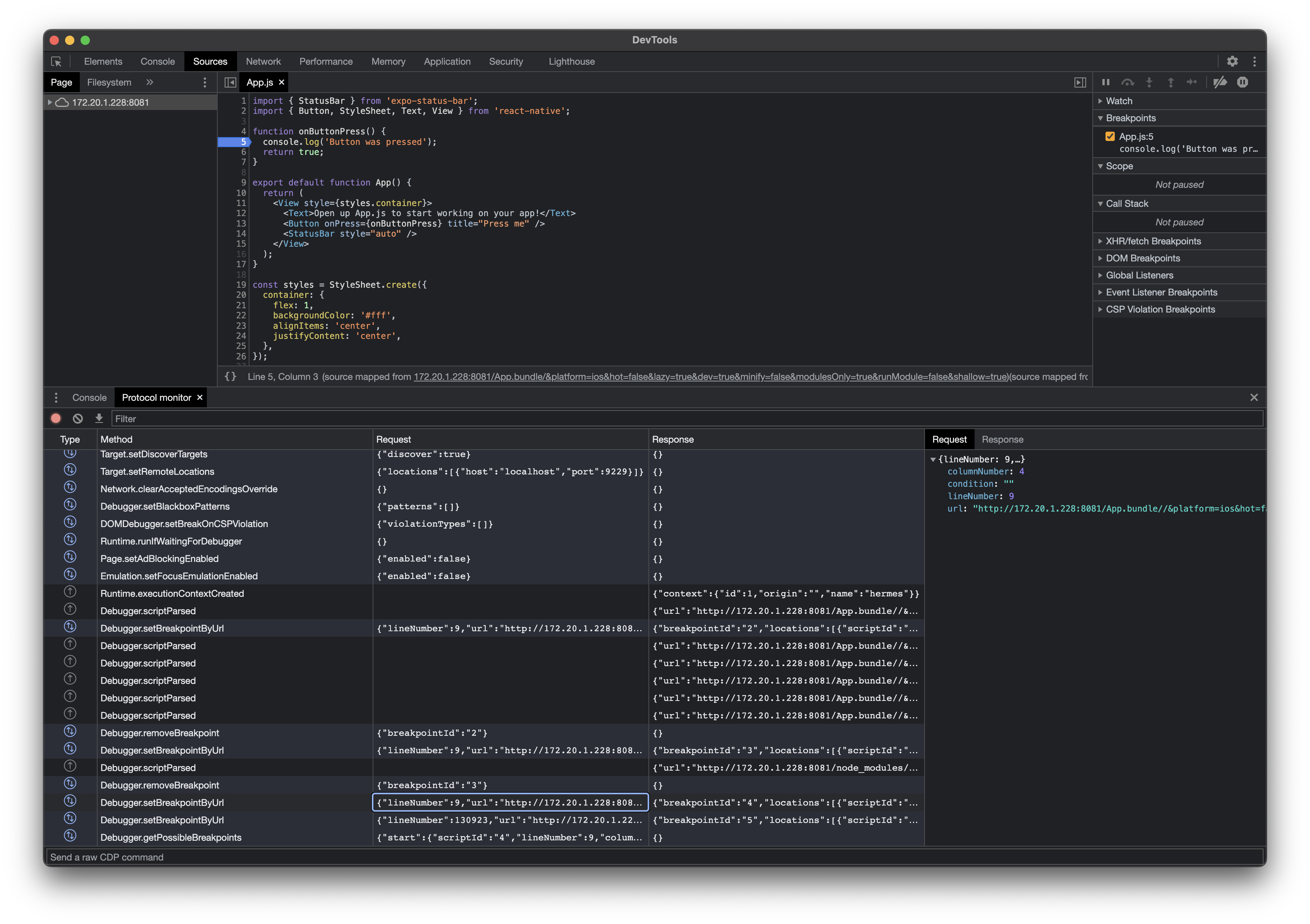Enable the Pause on exceptions icon
The image size is (1310, 924).
pos(1243,82)
